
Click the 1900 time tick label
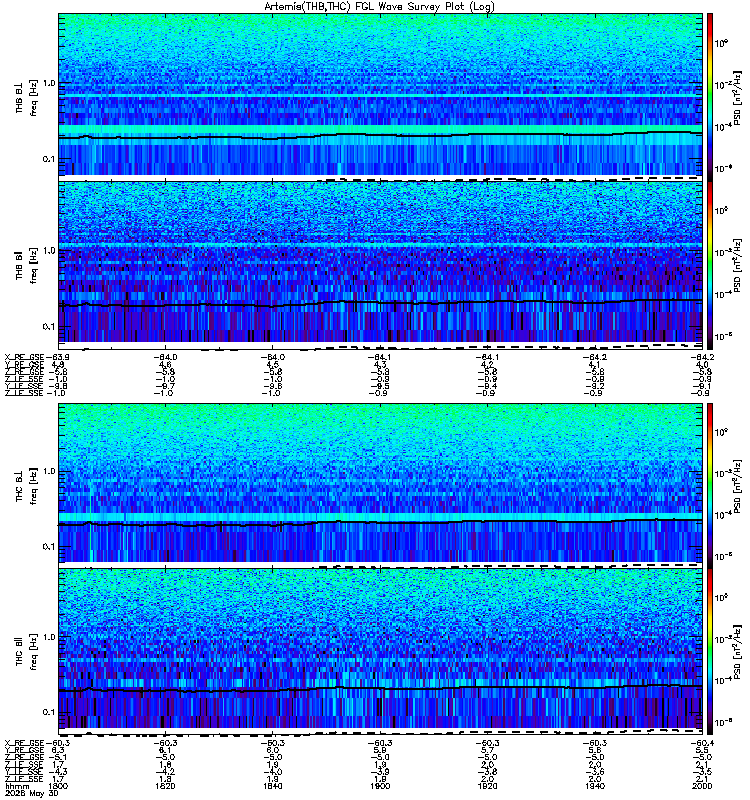click(x=380, y=786)
